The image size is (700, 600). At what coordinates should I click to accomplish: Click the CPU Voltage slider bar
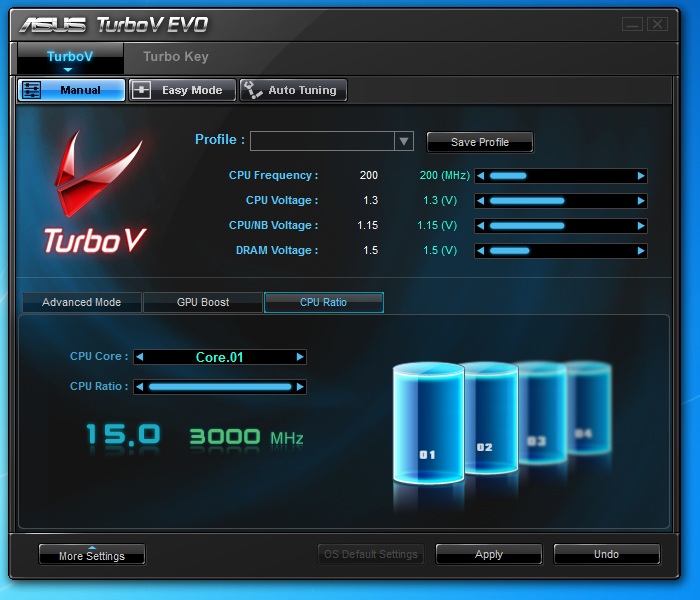click(x=561, y=201)
